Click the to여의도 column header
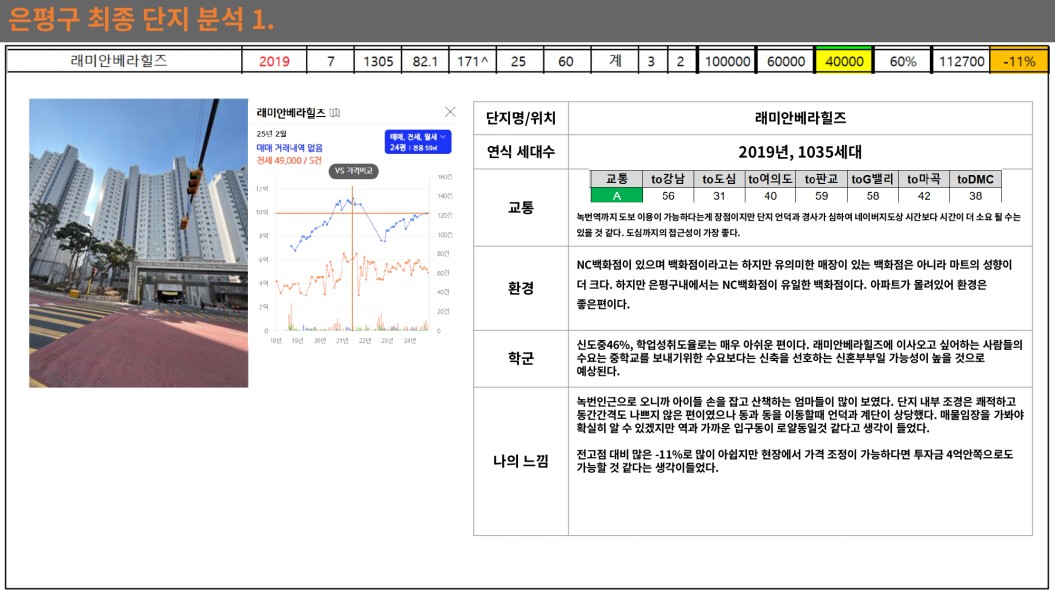The width and height of the screenshot is (1055, 593). click(x=770, y=179)
